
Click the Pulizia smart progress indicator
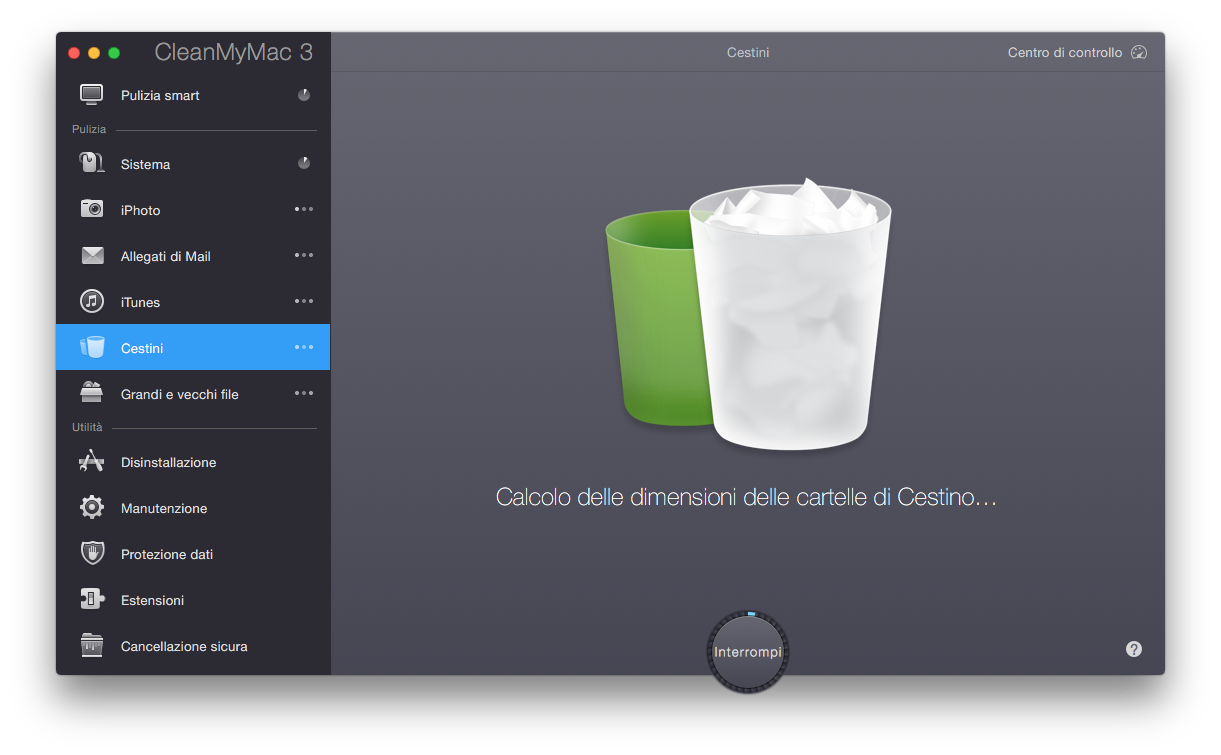(304, 95)
